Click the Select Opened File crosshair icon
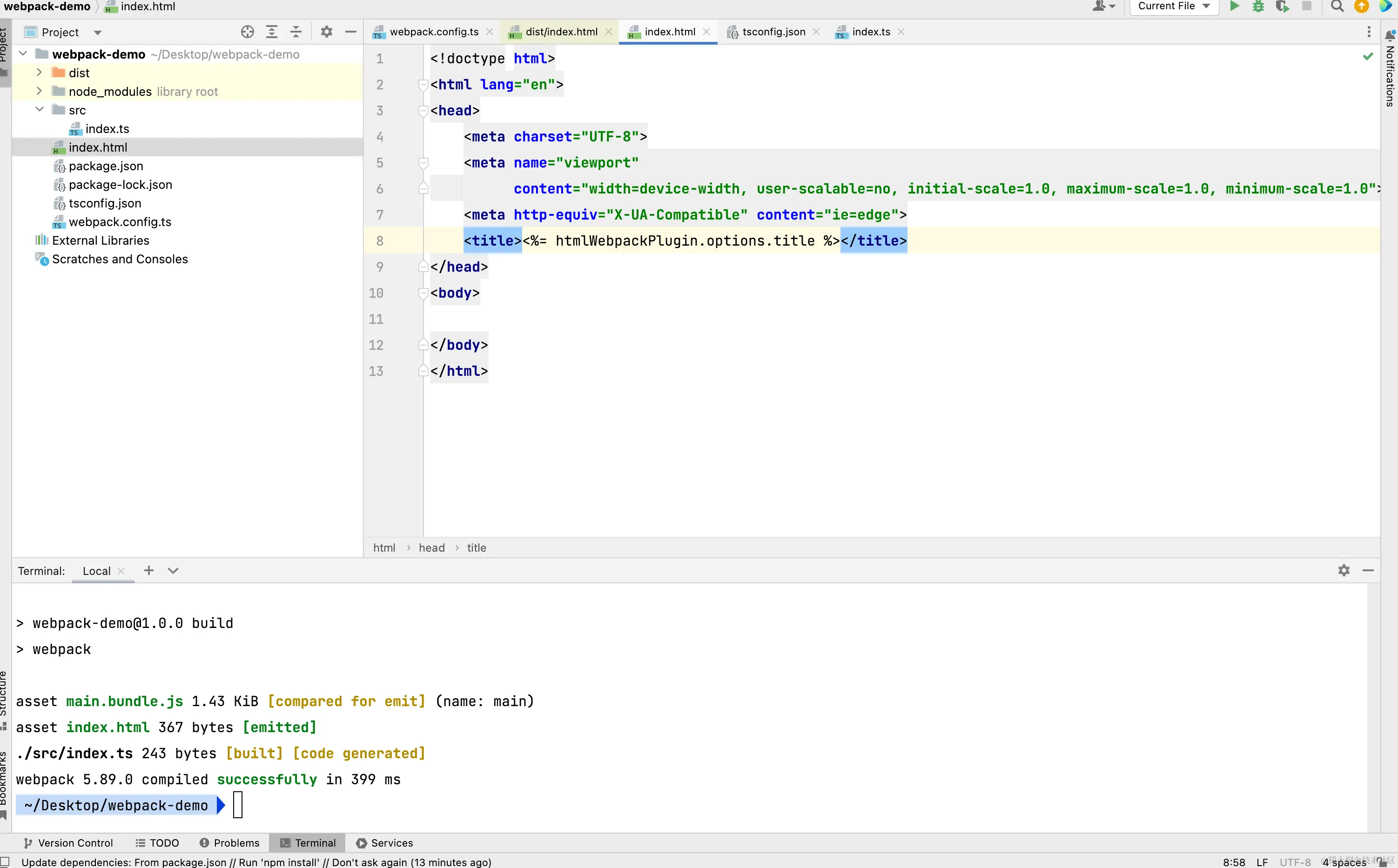This screenshot has width=1398, height=868. pos(248,32)
